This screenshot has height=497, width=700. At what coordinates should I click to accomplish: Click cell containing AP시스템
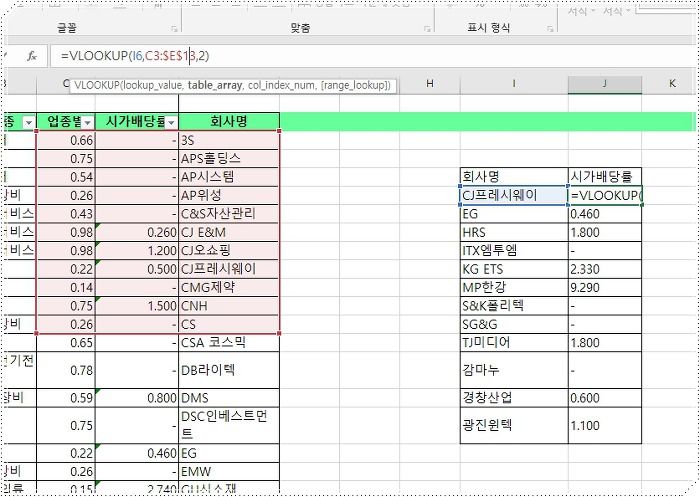[x=229, y=177]
